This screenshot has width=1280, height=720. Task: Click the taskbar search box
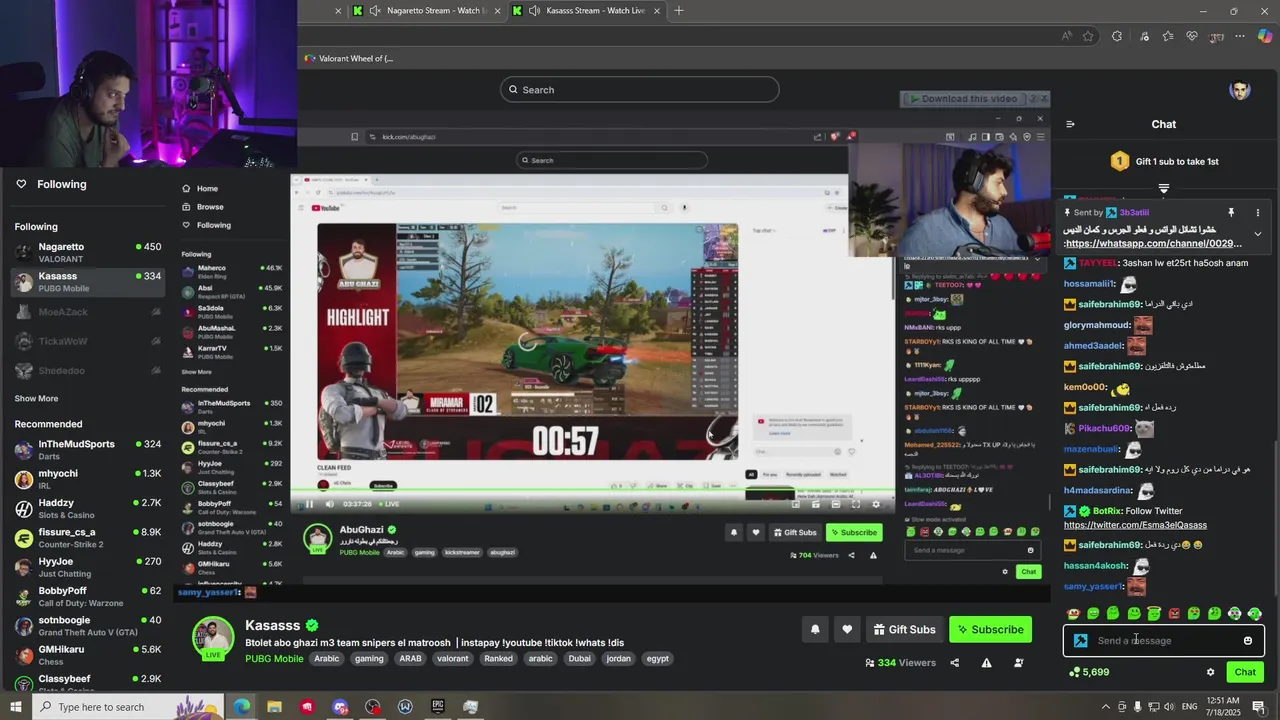(x=130, y=707)
